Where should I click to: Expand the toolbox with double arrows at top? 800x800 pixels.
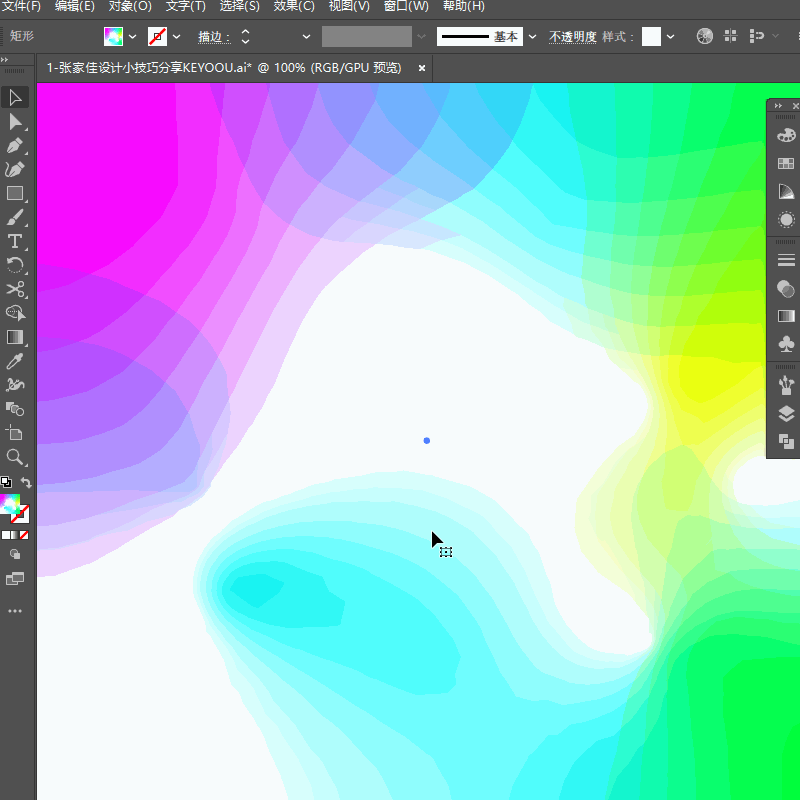(x=5, y=60)
